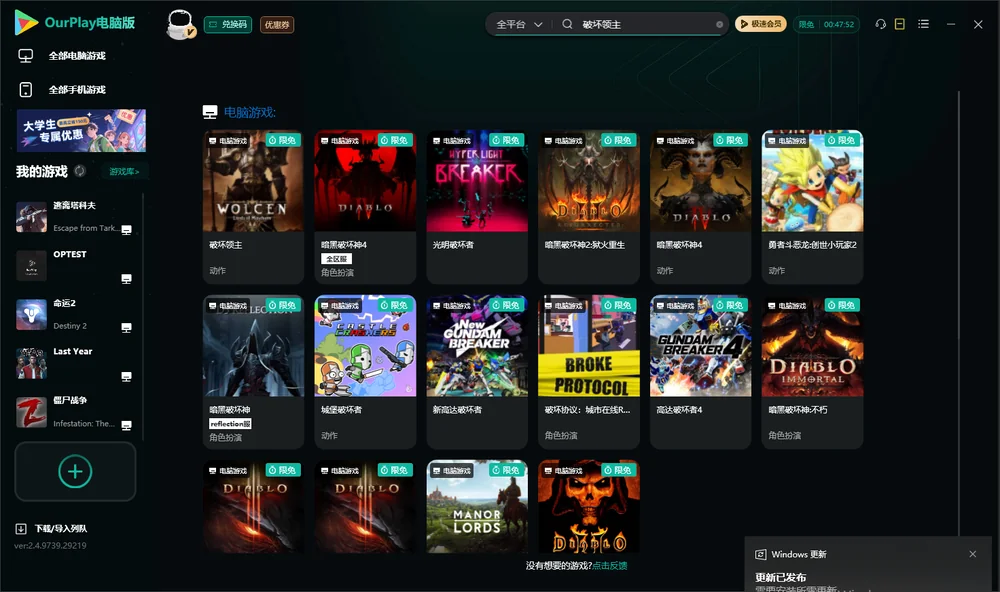Open the list menu icon in title bar
Image resolution: width=1000 pixels, height=592 pixels.
(x=923, y=24)
